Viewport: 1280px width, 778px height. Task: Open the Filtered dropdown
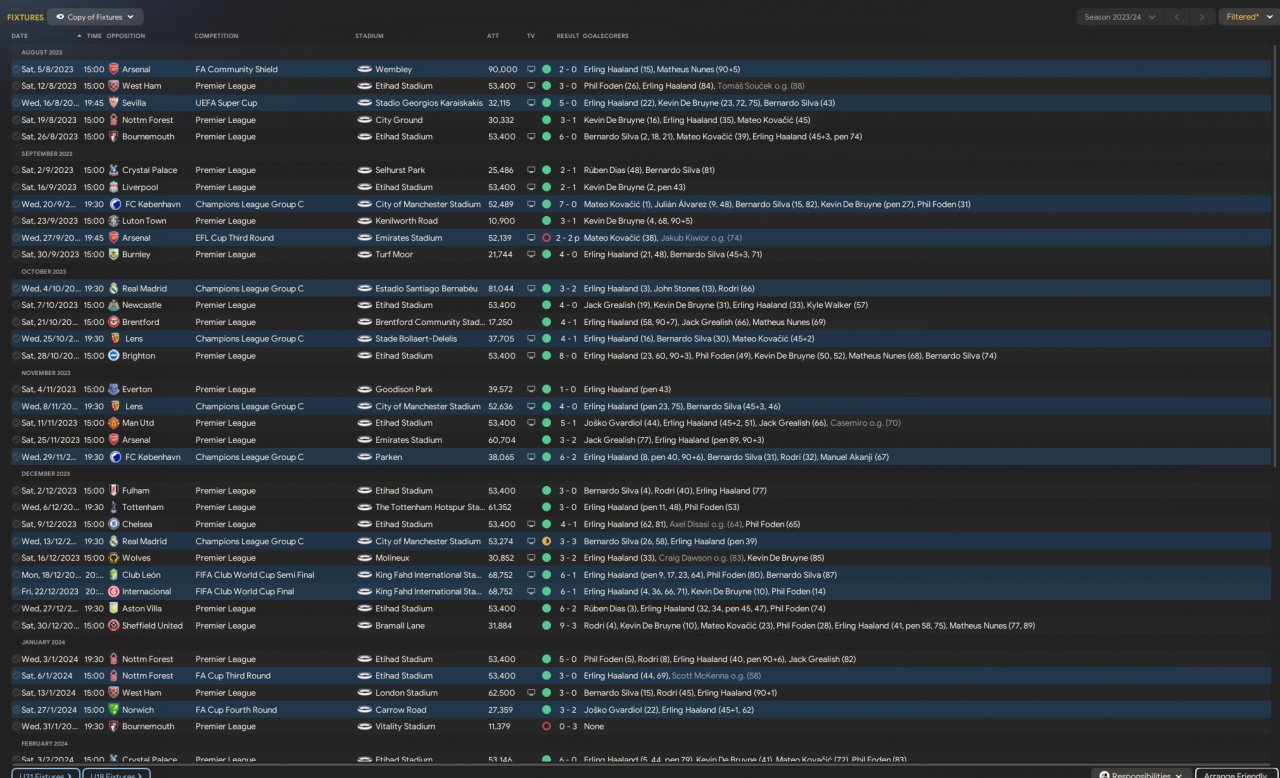1248,17
